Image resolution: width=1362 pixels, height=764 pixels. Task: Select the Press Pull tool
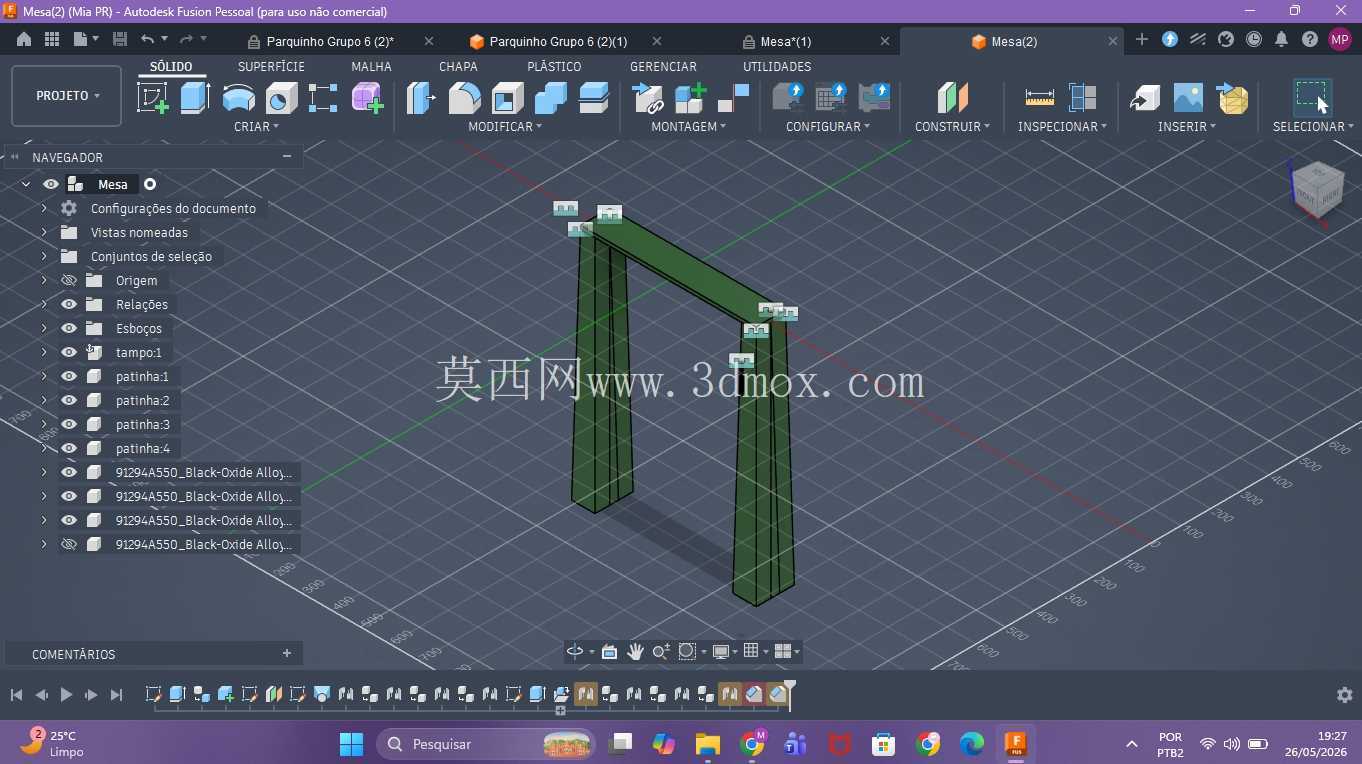(421, 98)
